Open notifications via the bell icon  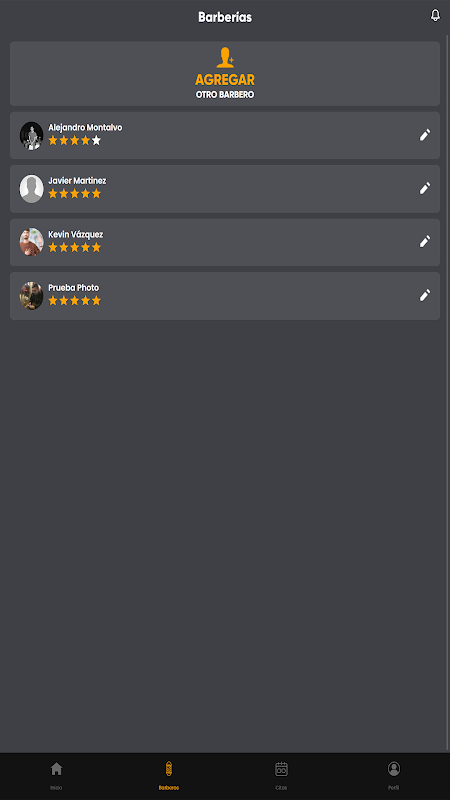coord(435,15)
